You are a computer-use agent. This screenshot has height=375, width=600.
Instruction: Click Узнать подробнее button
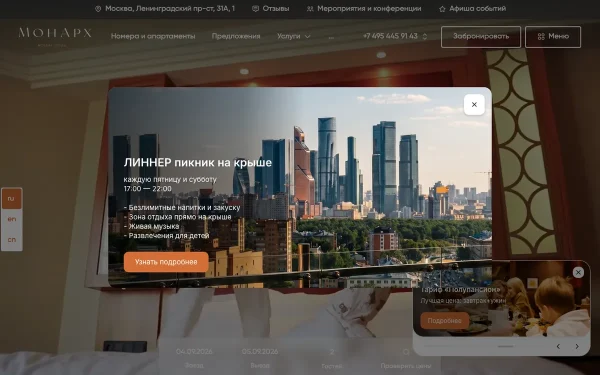[166, 262]
